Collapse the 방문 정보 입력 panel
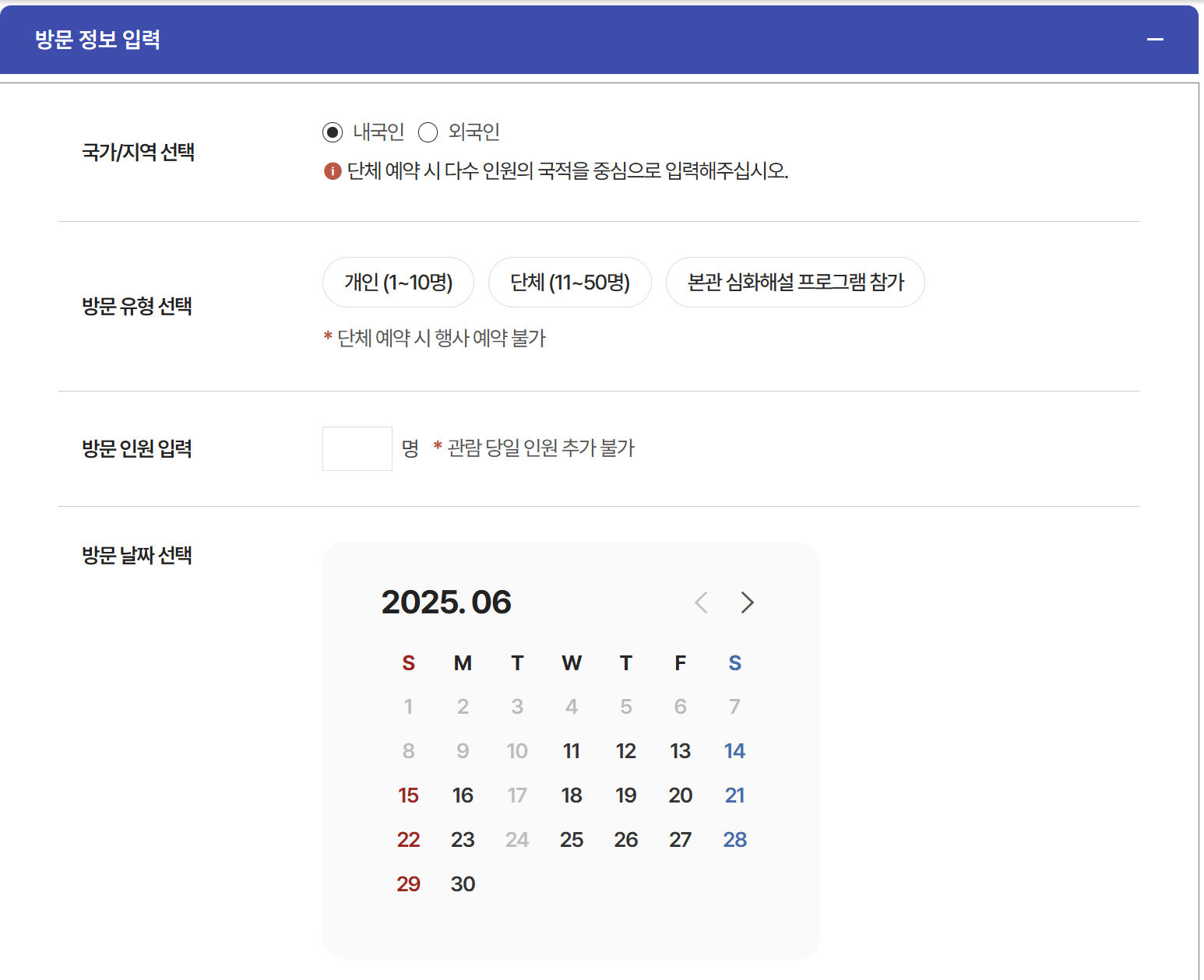Image resolution: width=1204 pixels, height=980 pixels. 1155,39
